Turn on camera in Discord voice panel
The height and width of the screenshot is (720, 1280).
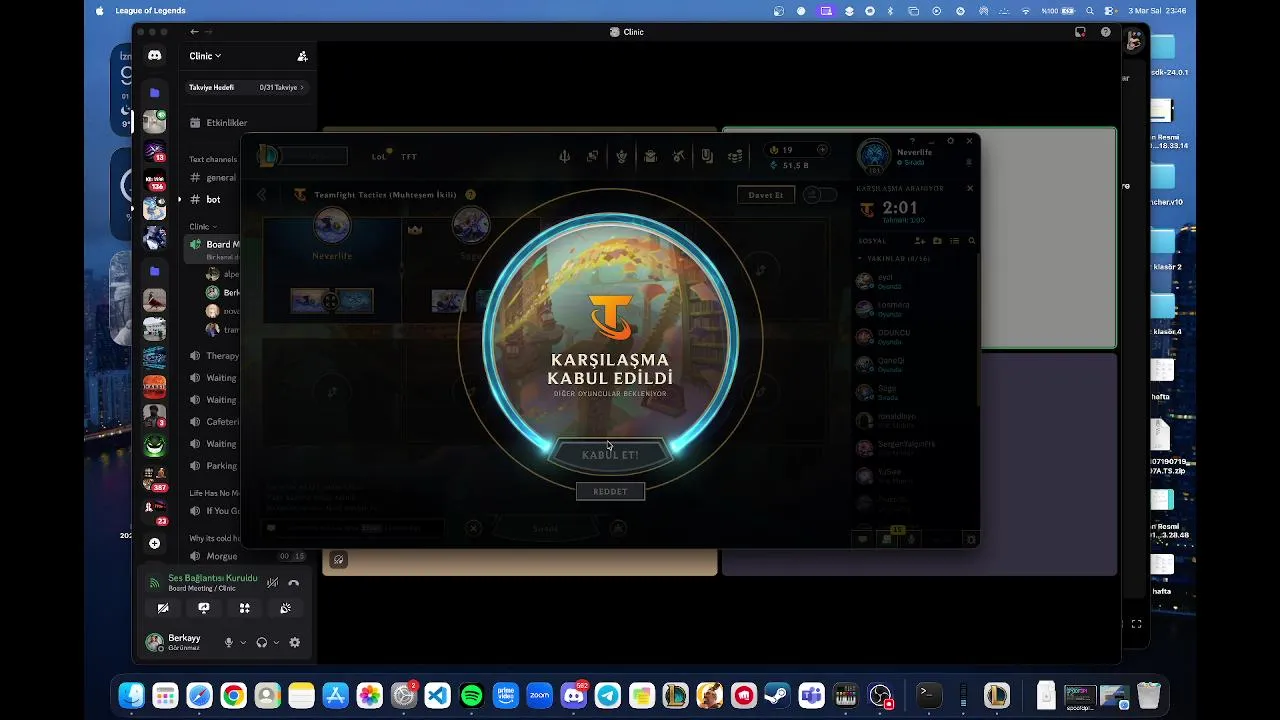(x=163, y=608)
